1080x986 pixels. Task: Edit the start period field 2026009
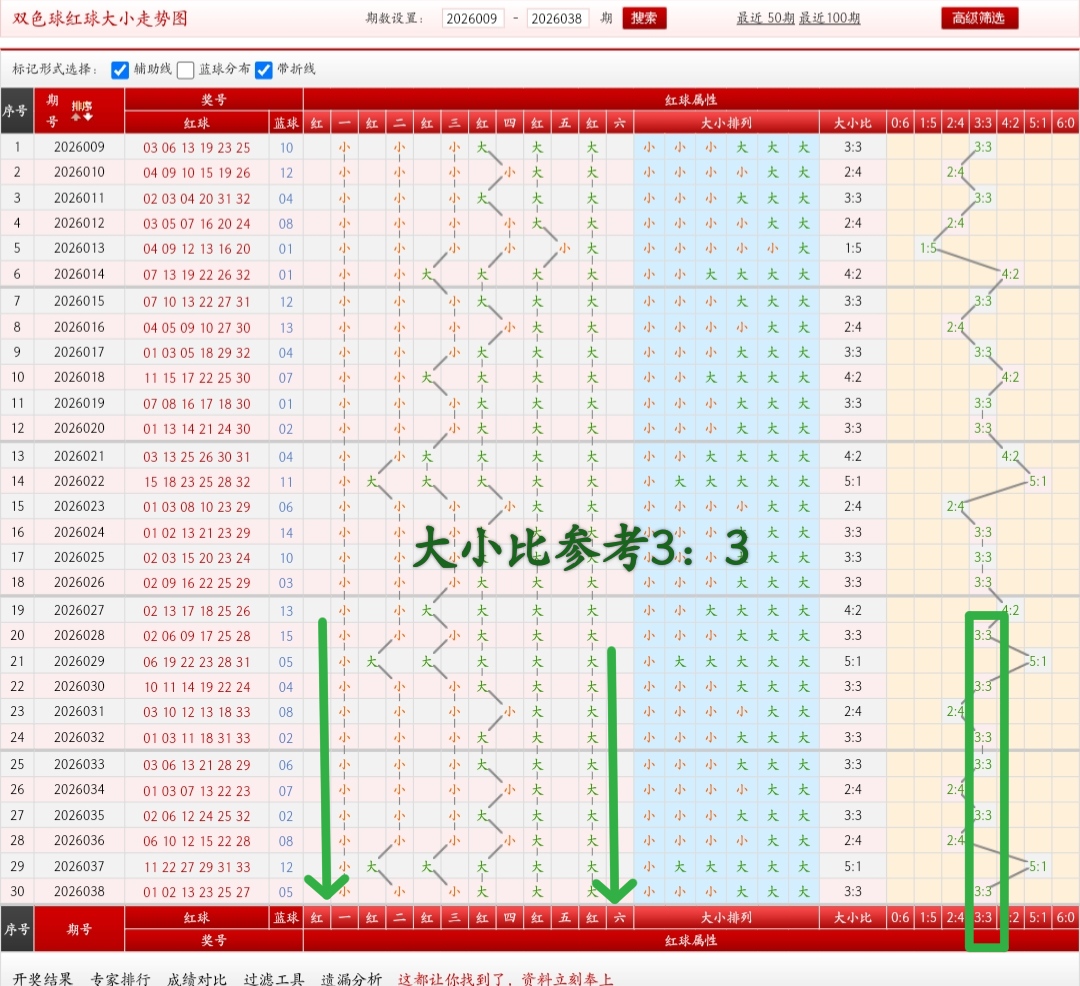472,18
